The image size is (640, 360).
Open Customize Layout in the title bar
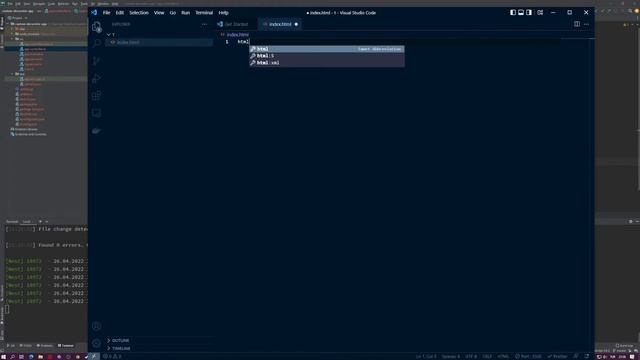(x=540, y=13)
